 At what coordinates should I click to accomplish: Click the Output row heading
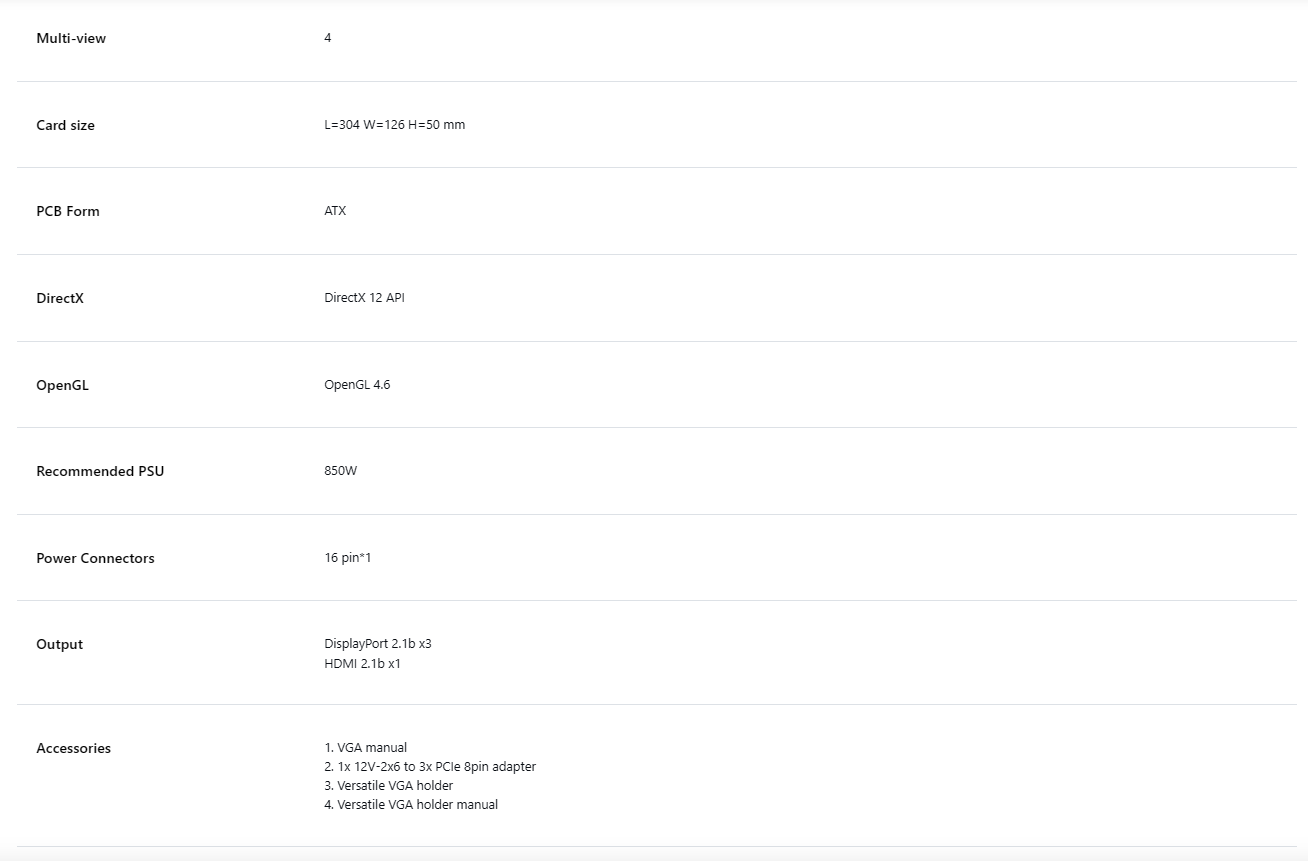[60, 644]
